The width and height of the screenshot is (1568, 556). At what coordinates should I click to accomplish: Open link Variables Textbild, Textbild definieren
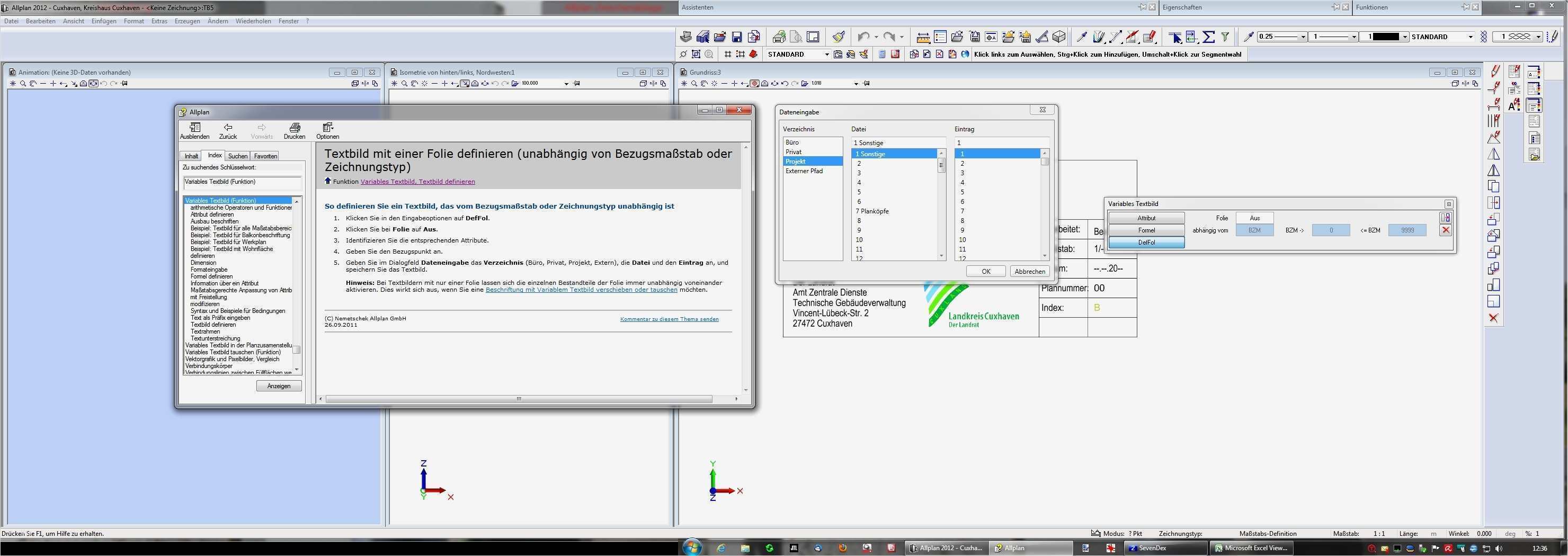417,181
